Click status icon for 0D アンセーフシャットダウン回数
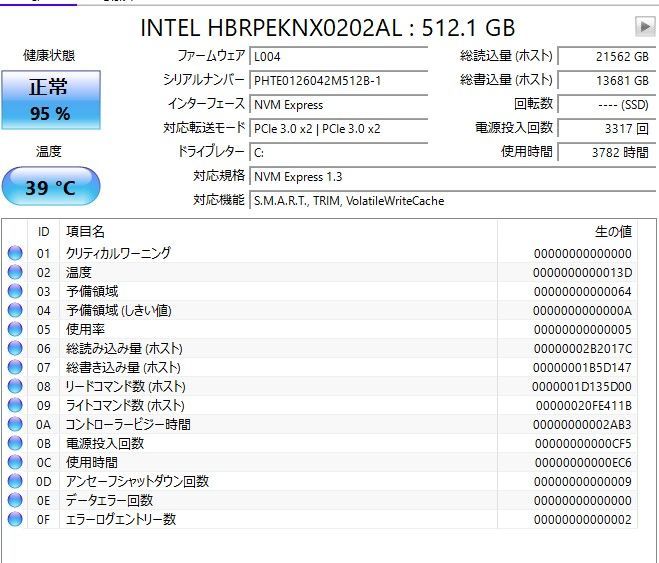This screenshot has height=563, width=659. [x=15, y=481]
